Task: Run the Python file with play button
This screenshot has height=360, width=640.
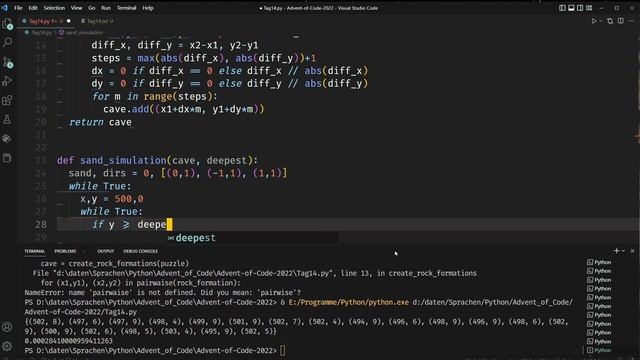Action: [x=594, y=21]
